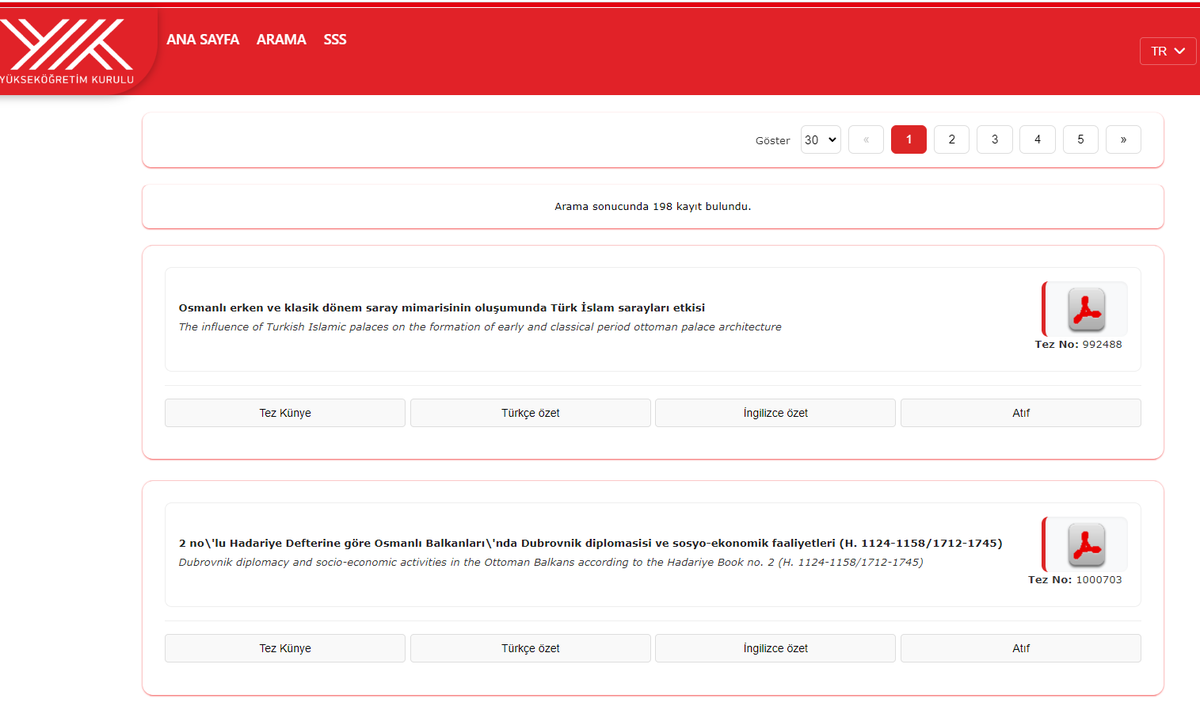Screen dimensions: 1200x714
Task: Show İngilizce özet for palace architecture thesis
Action: pos(776,413)
